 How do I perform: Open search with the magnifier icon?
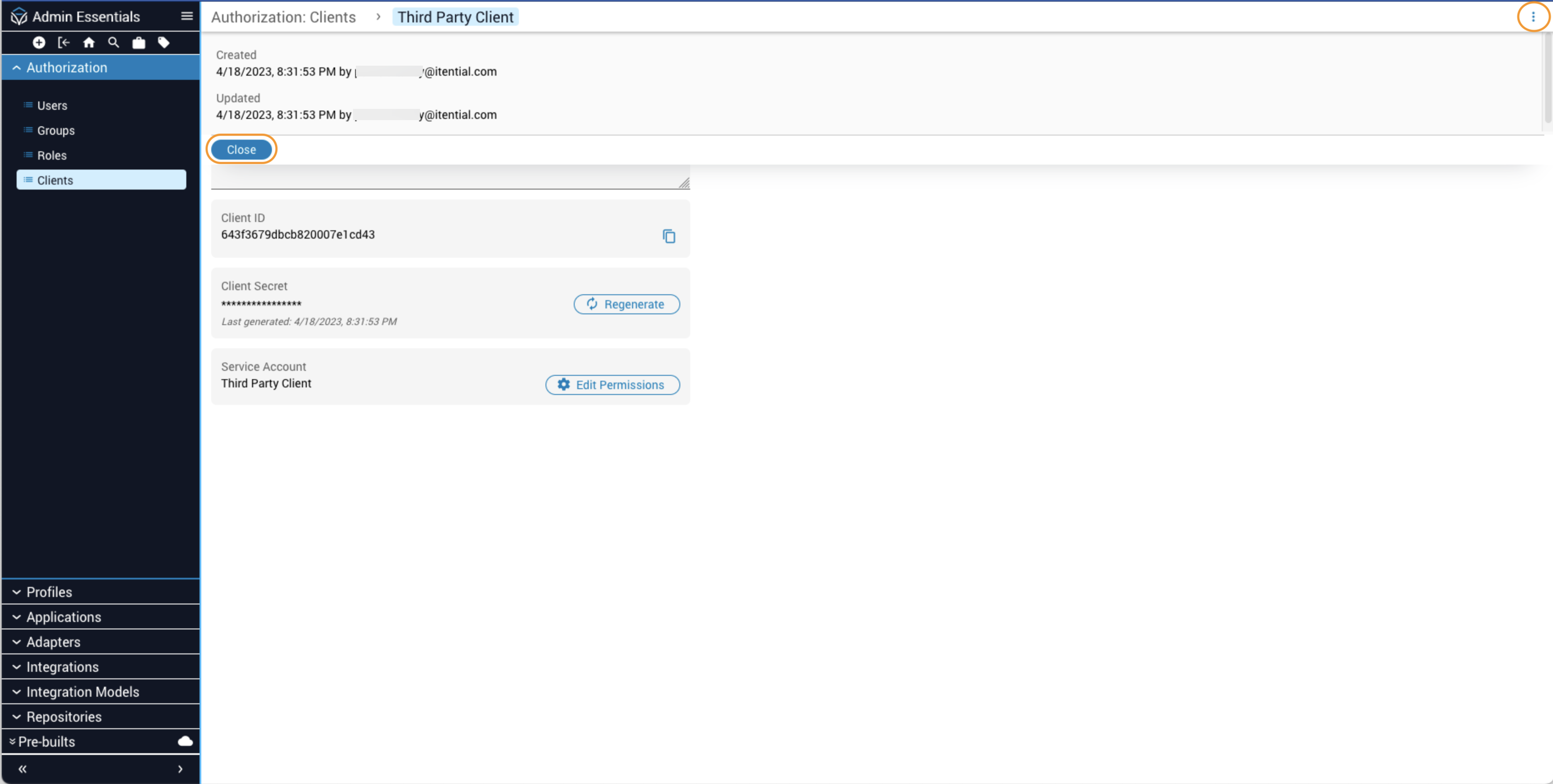coord(114,42)
